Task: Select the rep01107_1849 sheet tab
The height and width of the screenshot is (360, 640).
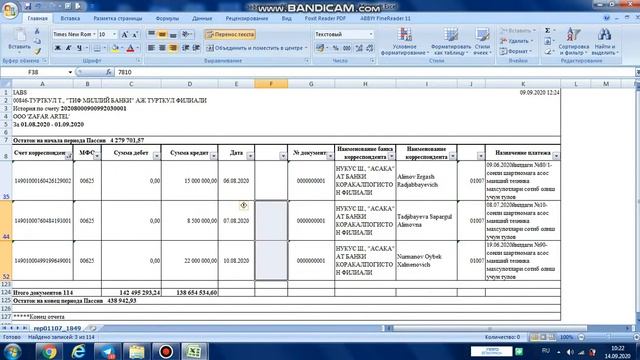Action: [57, 328]
